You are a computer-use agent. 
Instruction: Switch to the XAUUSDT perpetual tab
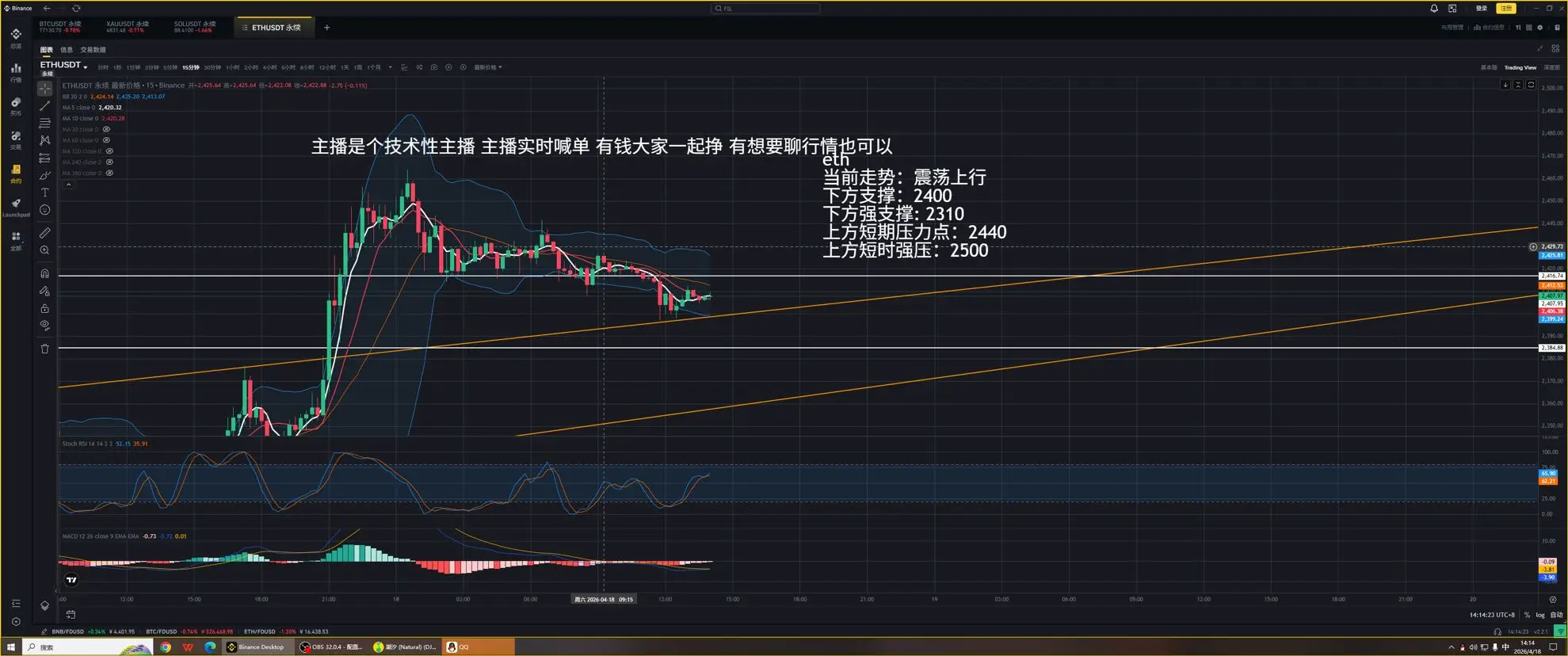[128, 27]
